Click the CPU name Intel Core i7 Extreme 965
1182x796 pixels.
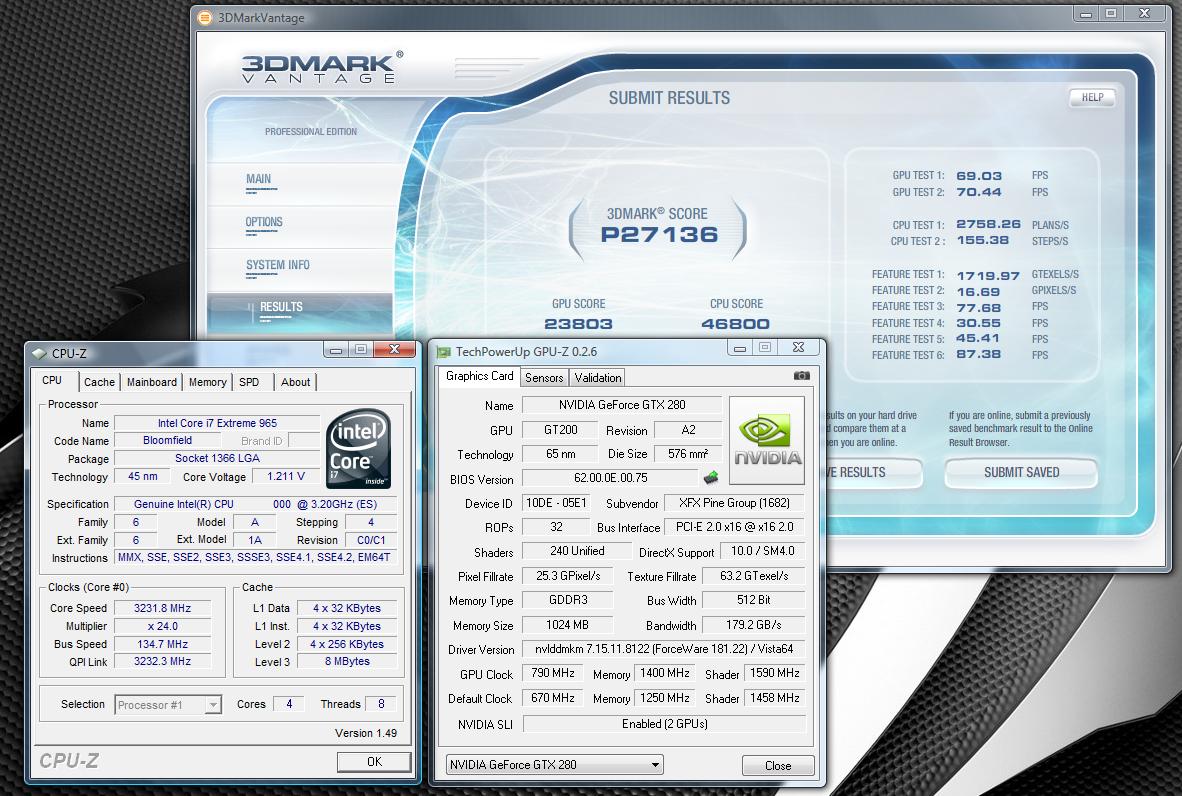click(217, 423)
